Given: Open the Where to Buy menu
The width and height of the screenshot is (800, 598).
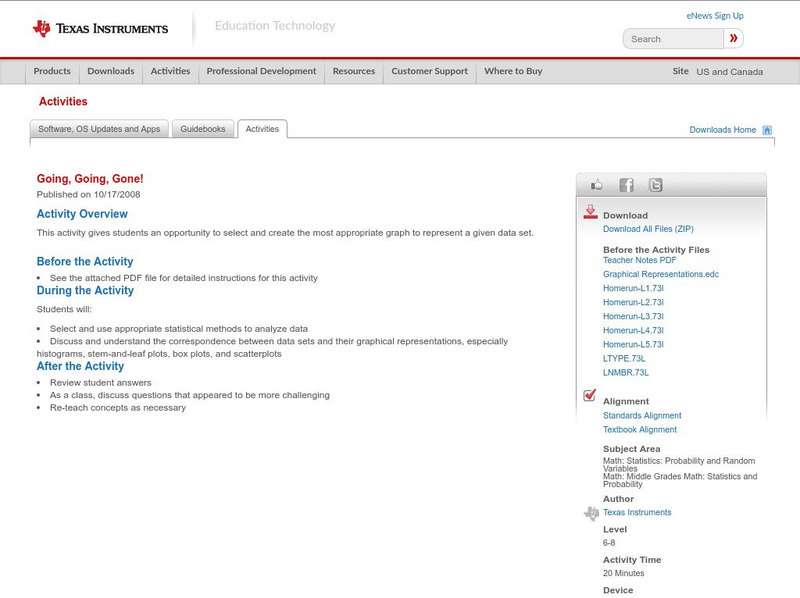Looking at the screenshot, I should coord(513,71).
